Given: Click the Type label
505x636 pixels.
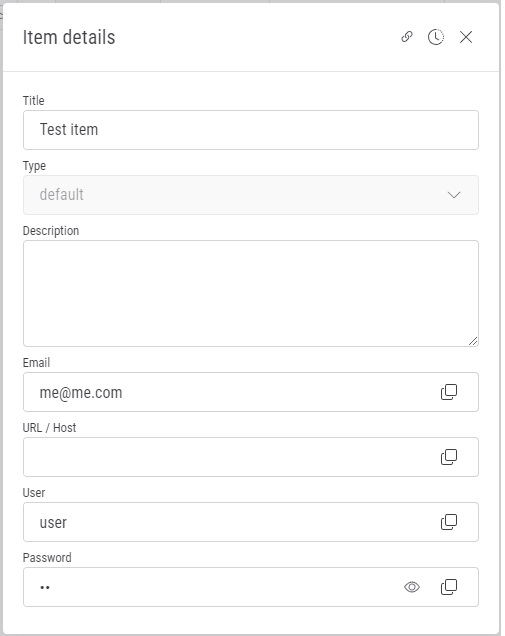Looking at the screenshot, I should (x=34, y=165).
